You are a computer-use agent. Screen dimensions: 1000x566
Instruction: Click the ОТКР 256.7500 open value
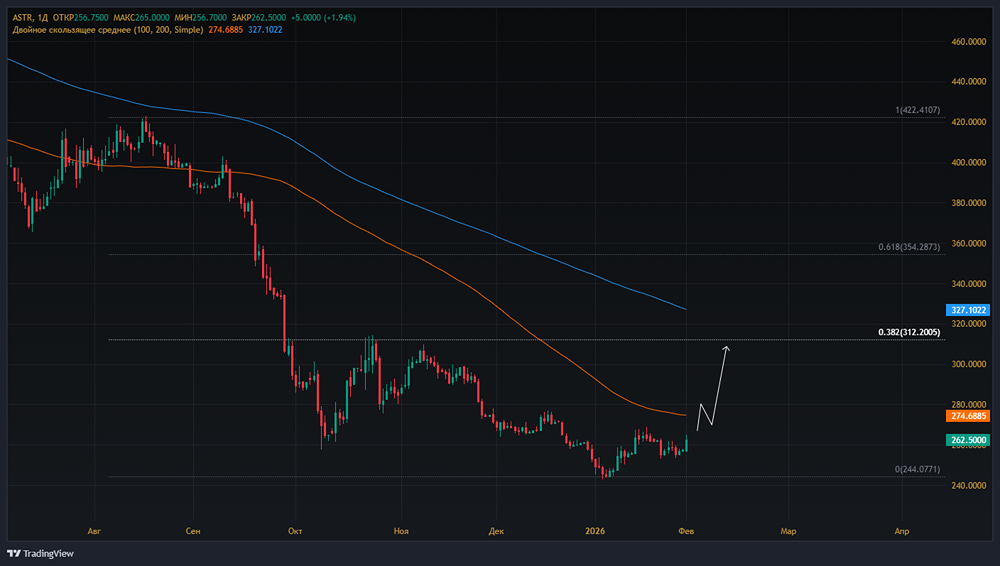[x=80, y=18]
